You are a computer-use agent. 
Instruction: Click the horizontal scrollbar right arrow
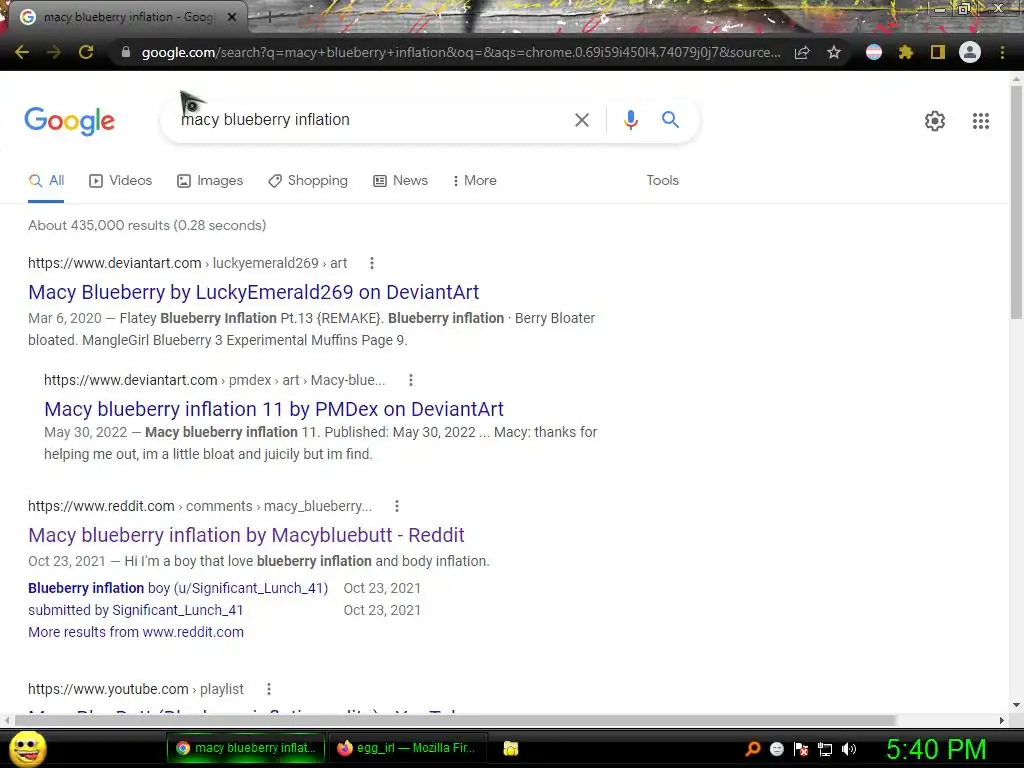1002,720
